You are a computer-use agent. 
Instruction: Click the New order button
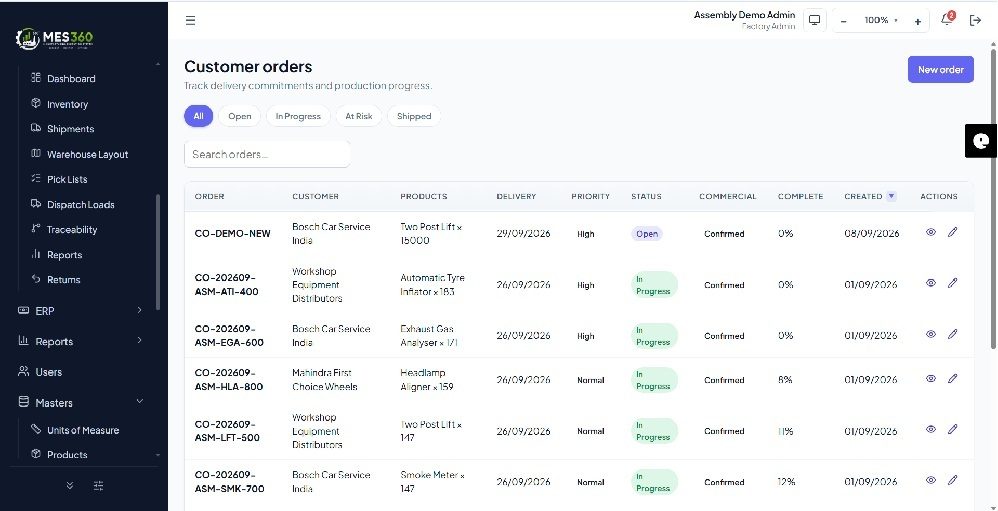click(940, 69)
